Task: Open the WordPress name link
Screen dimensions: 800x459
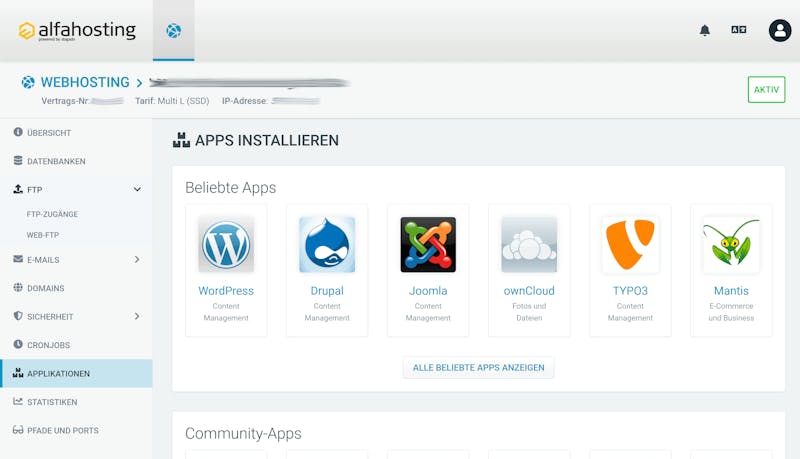Action: [x=226, y=291]
